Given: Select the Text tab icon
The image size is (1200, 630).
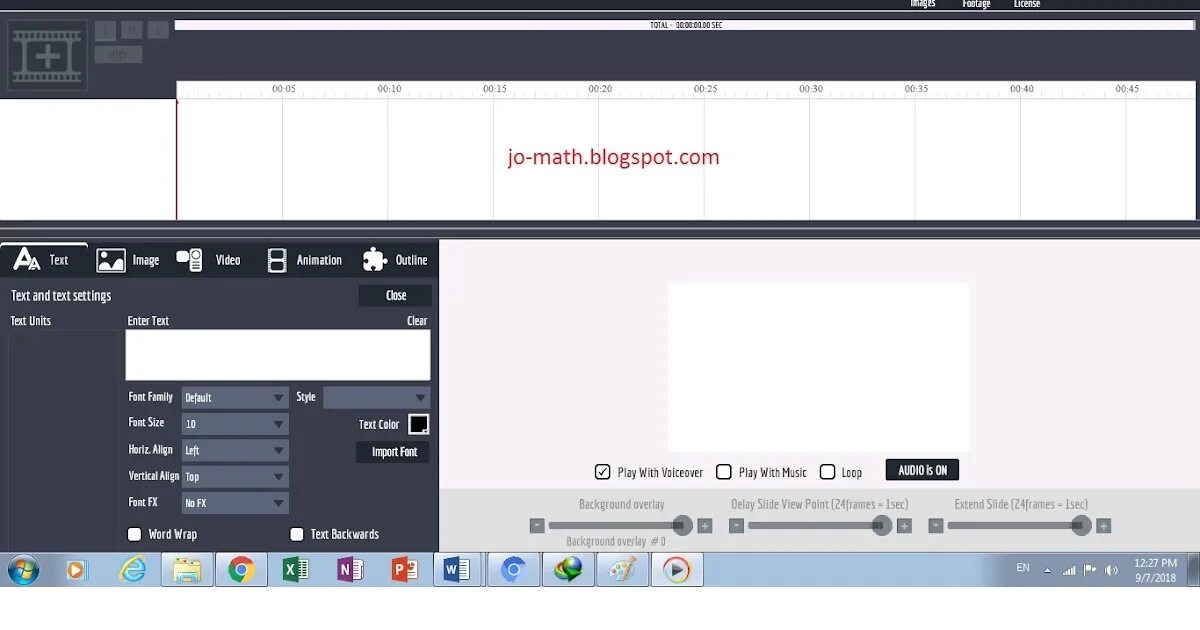Looking at the screenshot, I should [29, 259].
